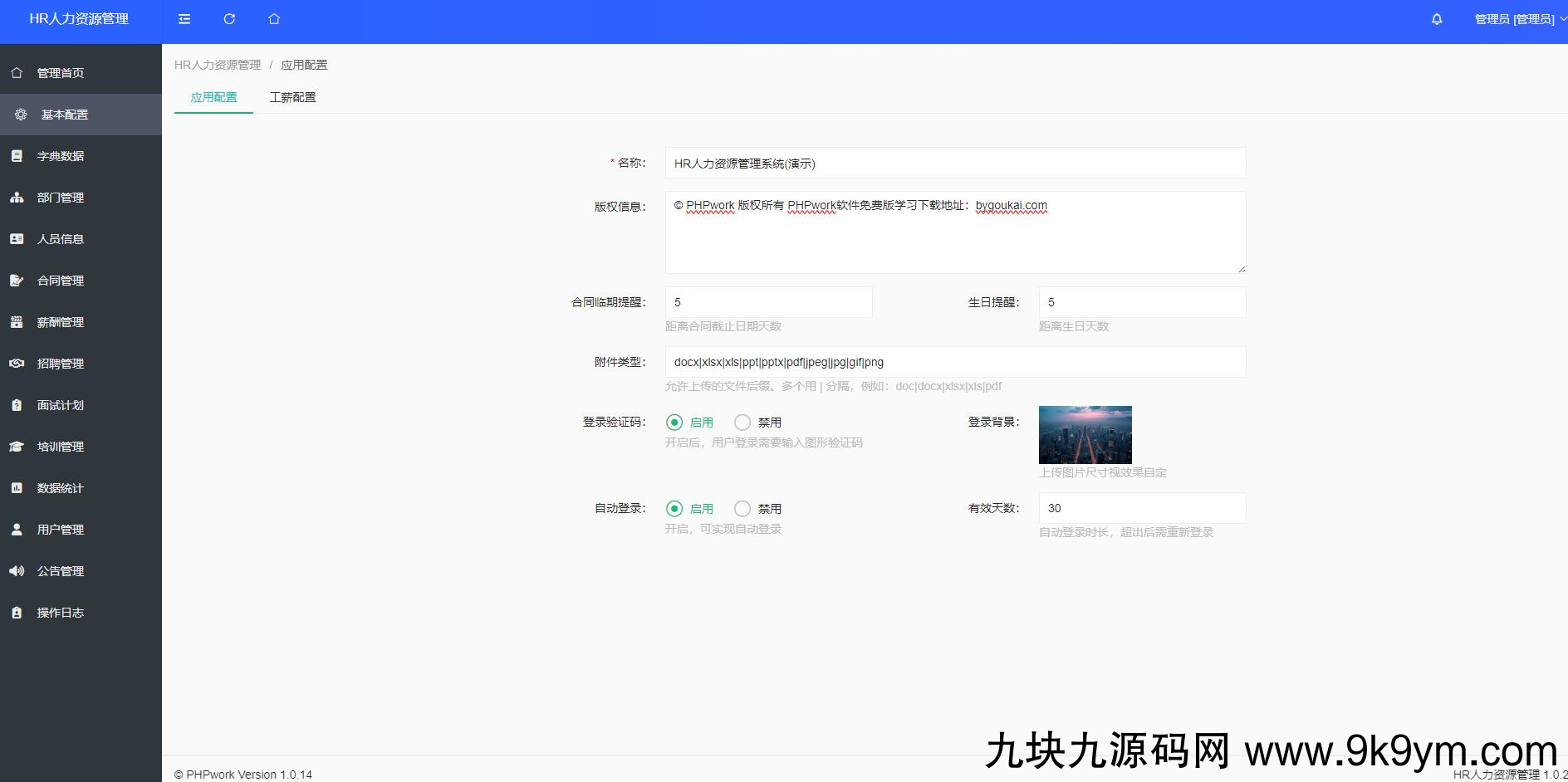
Task: Select 禁用 for 自动登录
Action: click(742, 509)
